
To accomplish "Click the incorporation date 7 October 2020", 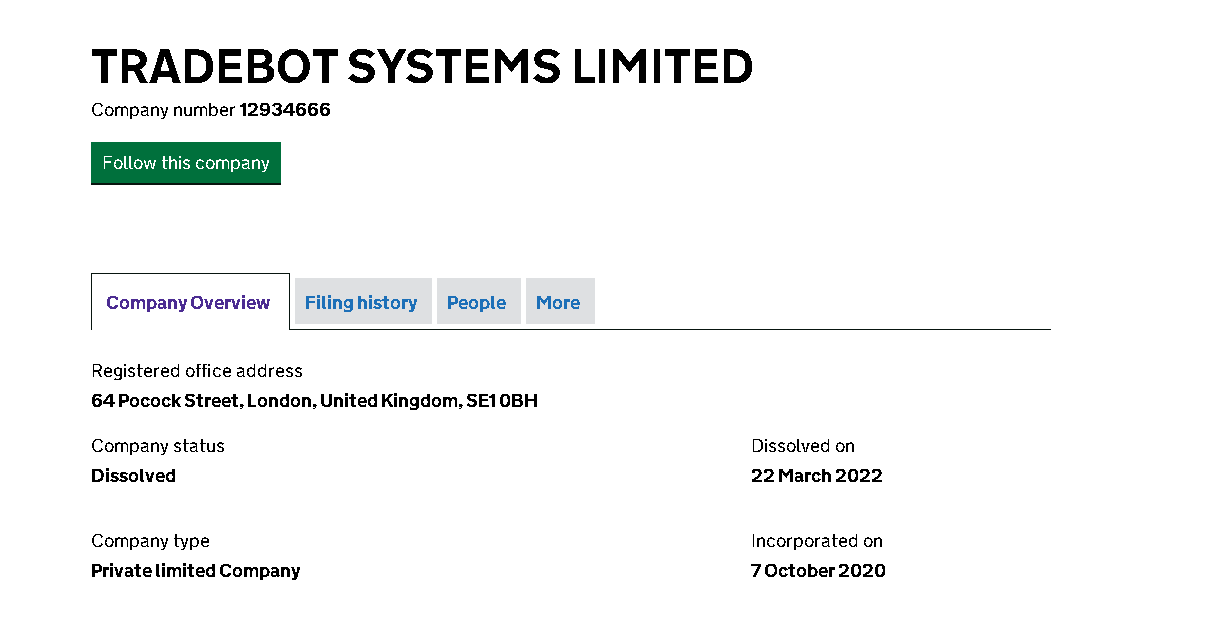I will (x=818, y=571).
